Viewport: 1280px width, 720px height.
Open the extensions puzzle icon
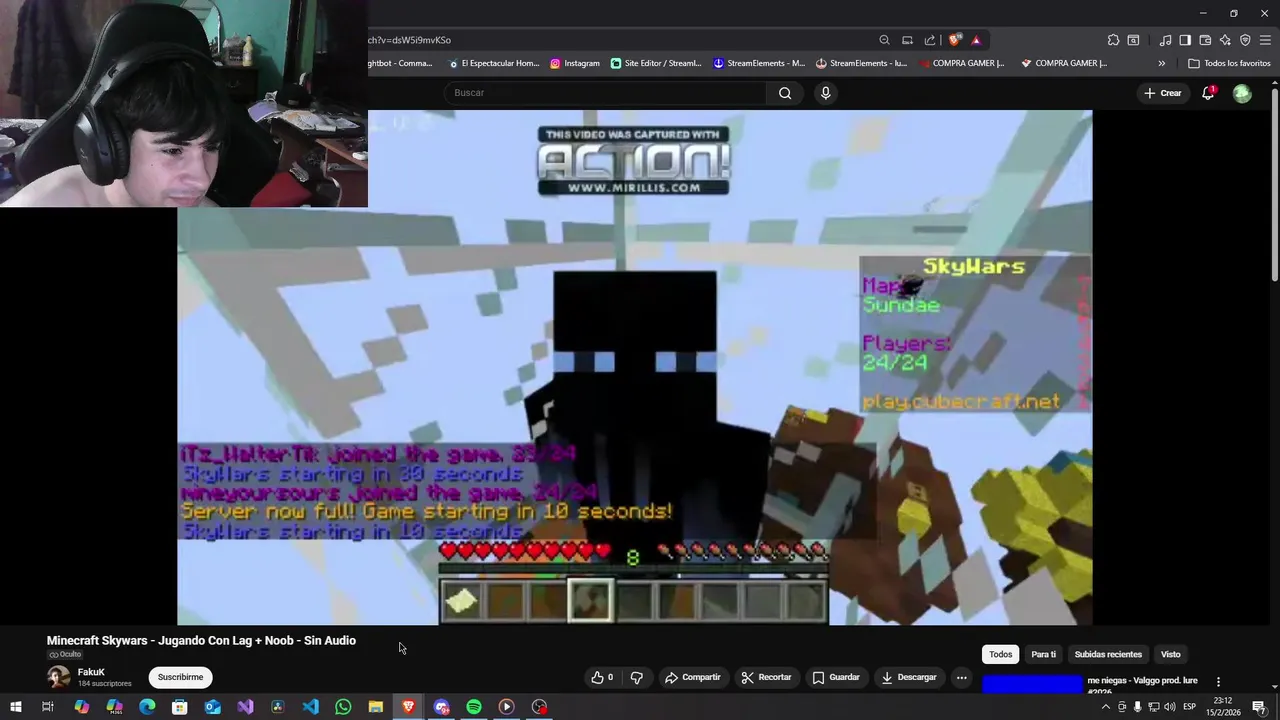[1113, 40]
